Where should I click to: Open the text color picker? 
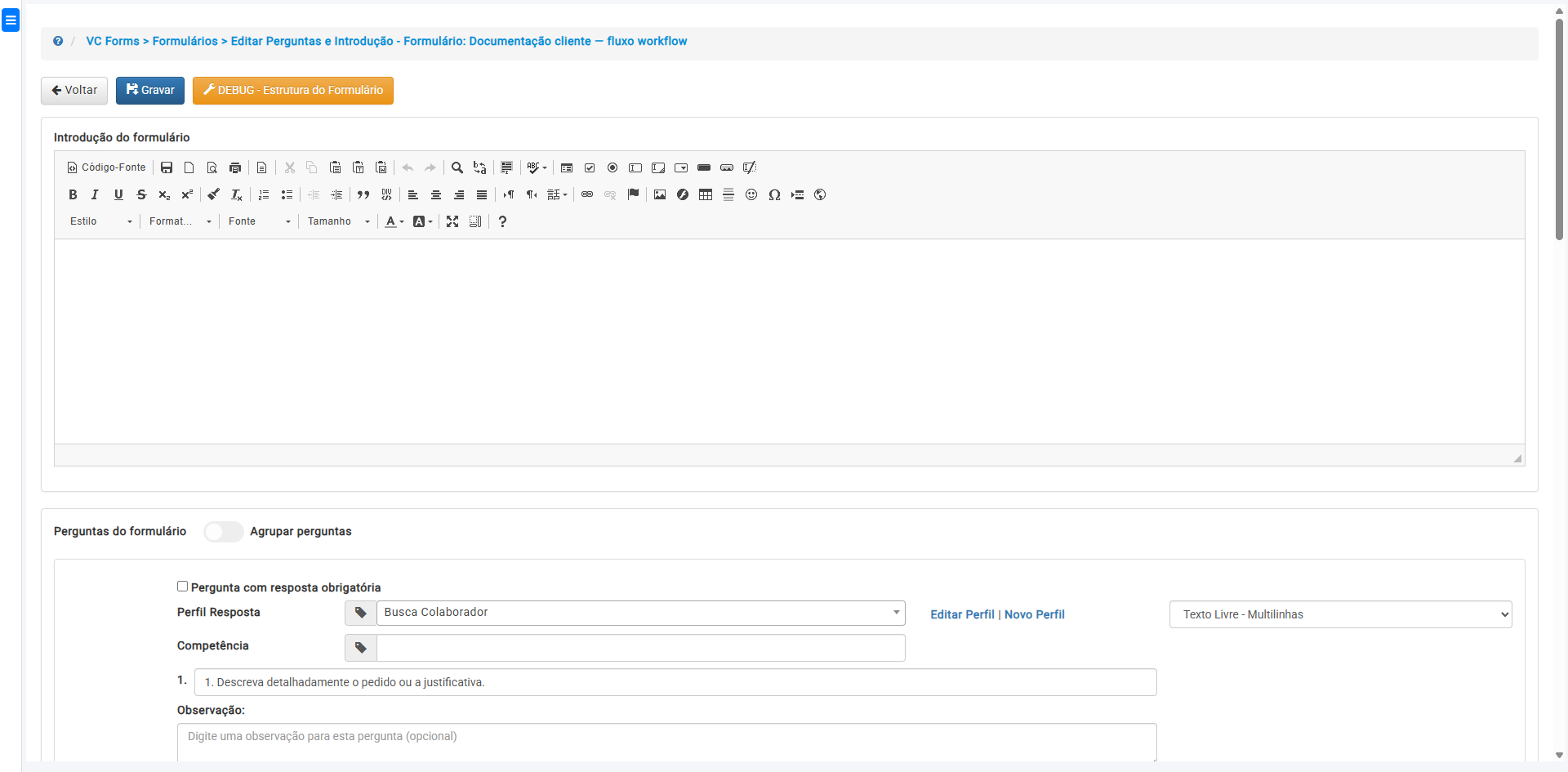point(394,221)
